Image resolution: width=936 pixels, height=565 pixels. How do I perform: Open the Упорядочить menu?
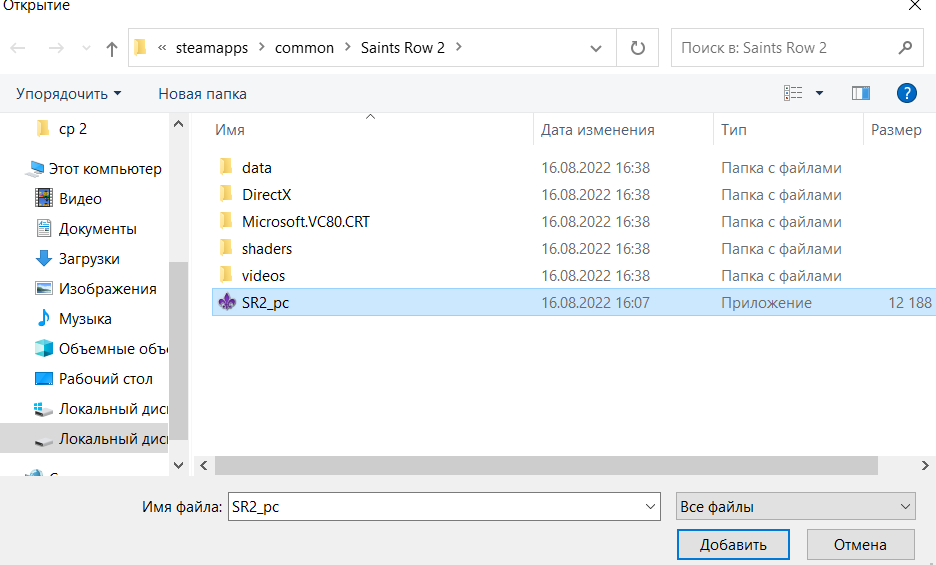tap(69, 94)
